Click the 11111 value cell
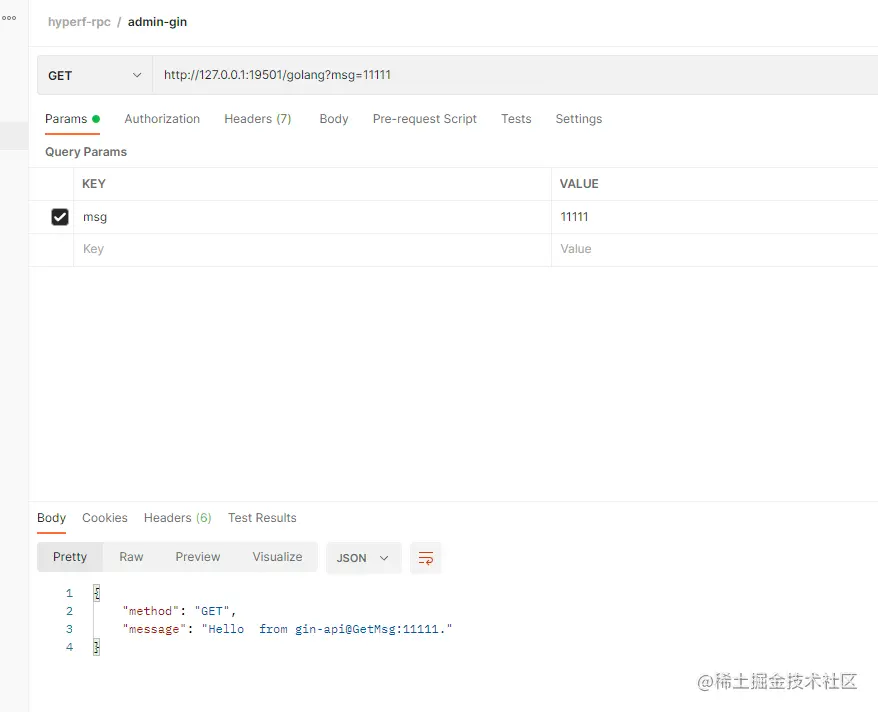 714,217
